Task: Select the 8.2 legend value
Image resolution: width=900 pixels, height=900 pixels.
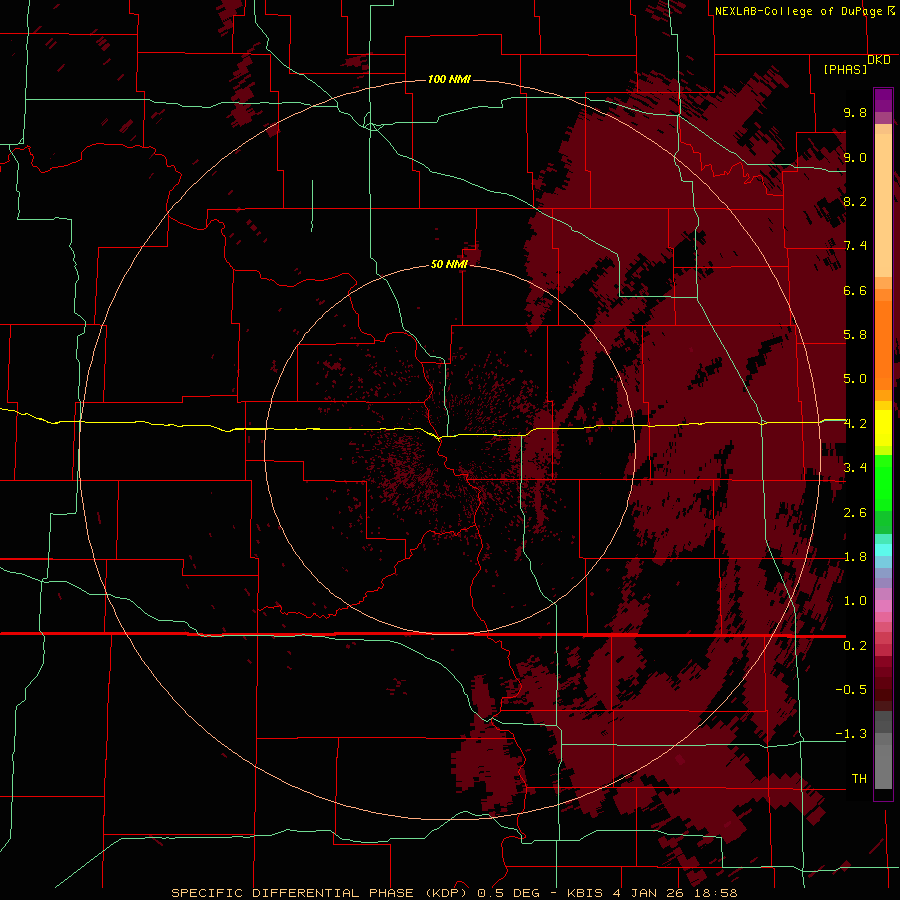Action: [855, 201]
